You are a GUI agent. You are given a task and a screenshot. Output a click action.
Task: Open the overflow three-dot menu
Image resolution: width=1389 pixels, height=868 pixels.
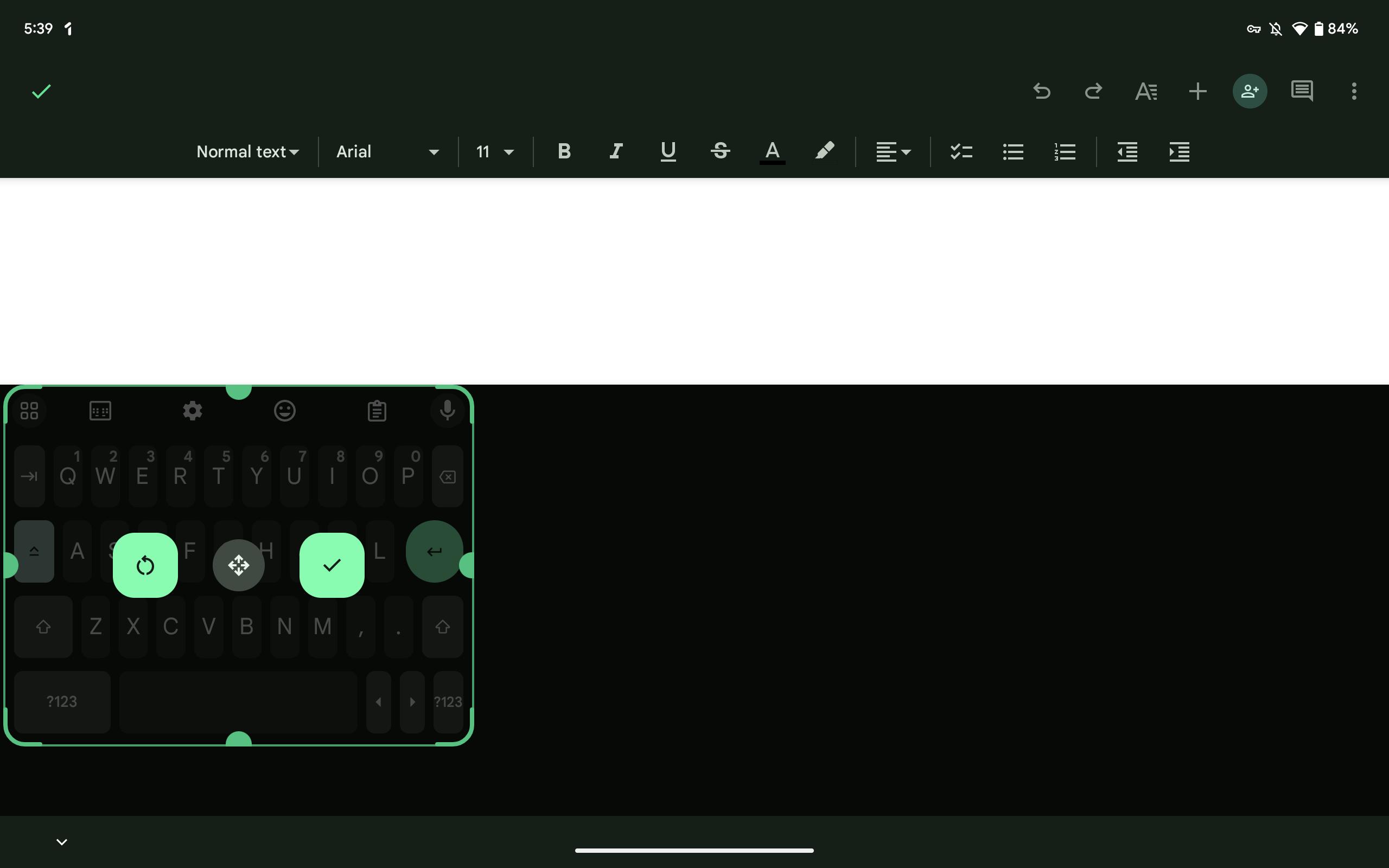(1353, 91)
